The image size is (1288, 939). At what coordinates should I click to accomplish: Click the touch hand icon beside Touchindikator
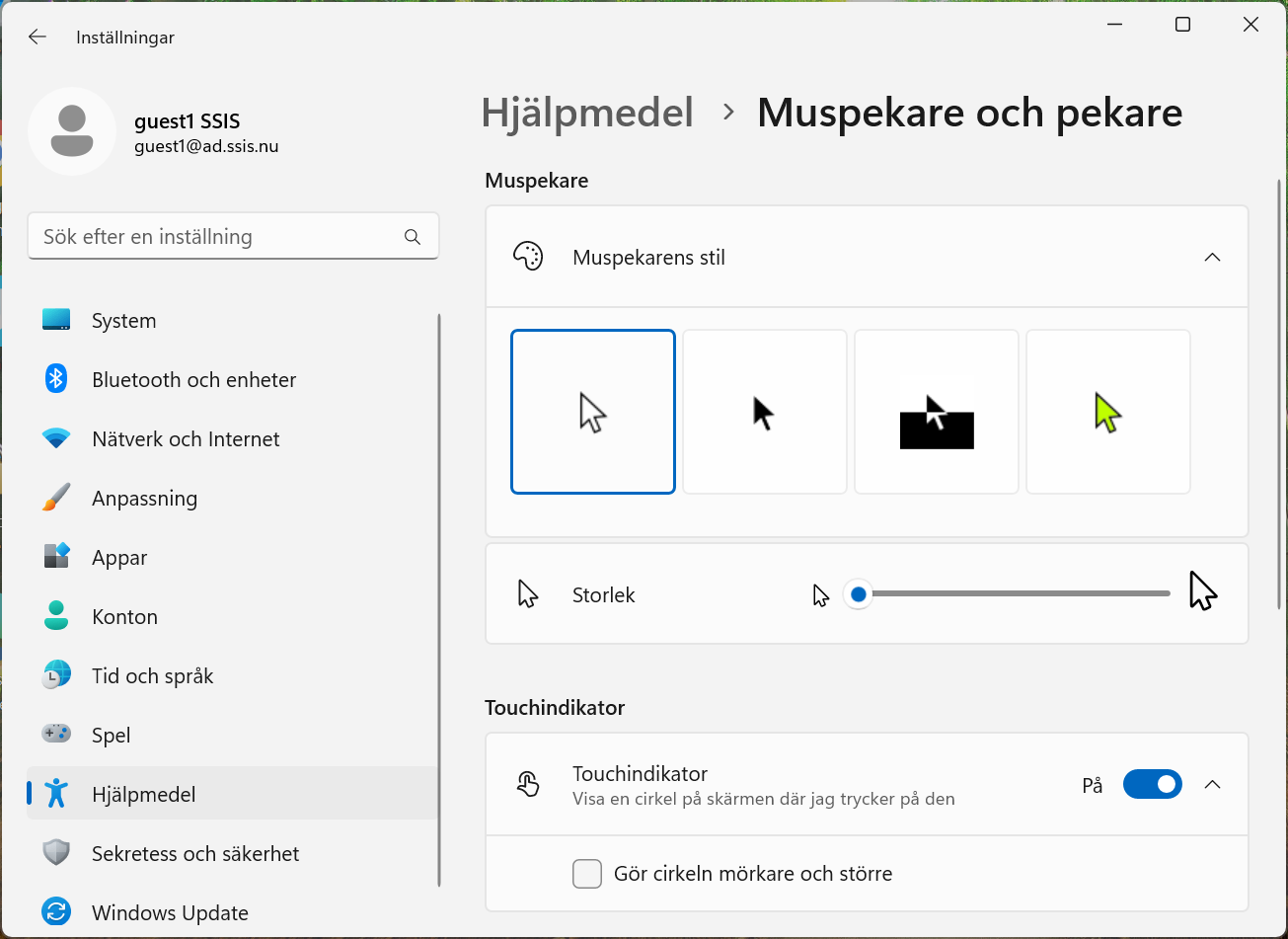(528, 785)
